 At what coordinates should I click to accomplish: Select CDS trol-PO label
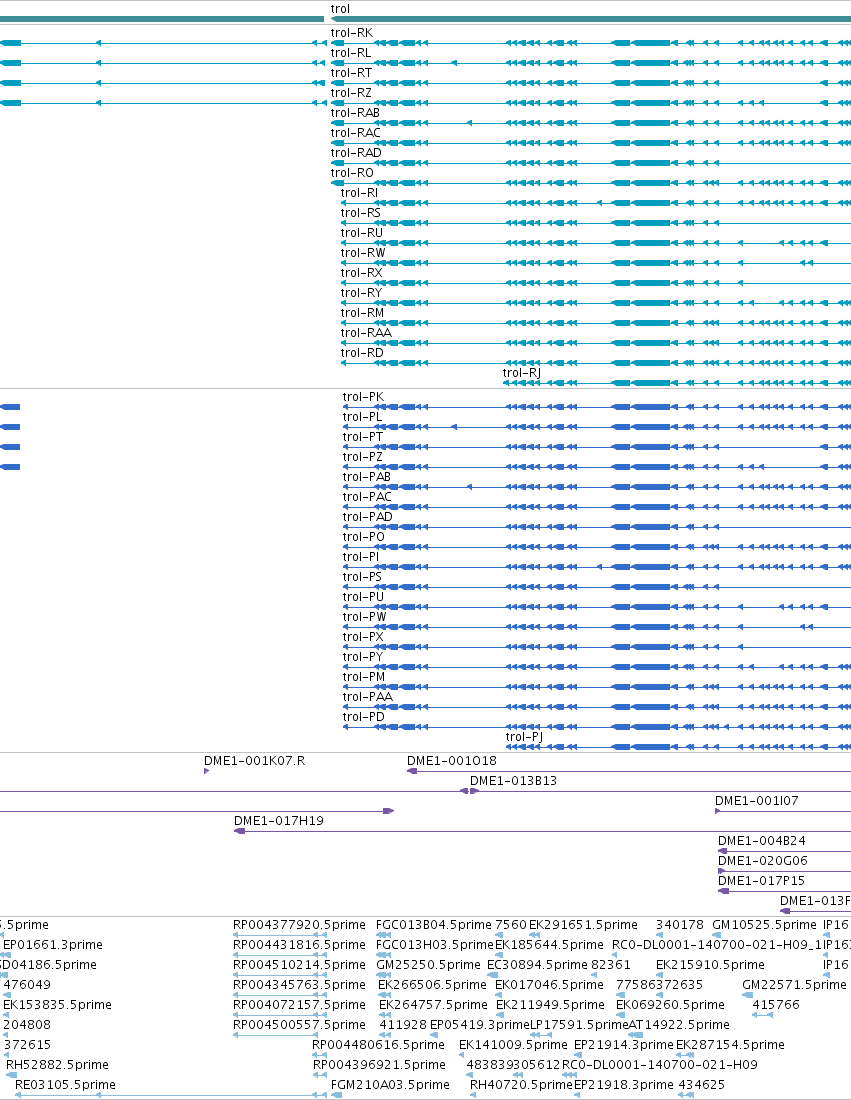[x=363, y=537]
